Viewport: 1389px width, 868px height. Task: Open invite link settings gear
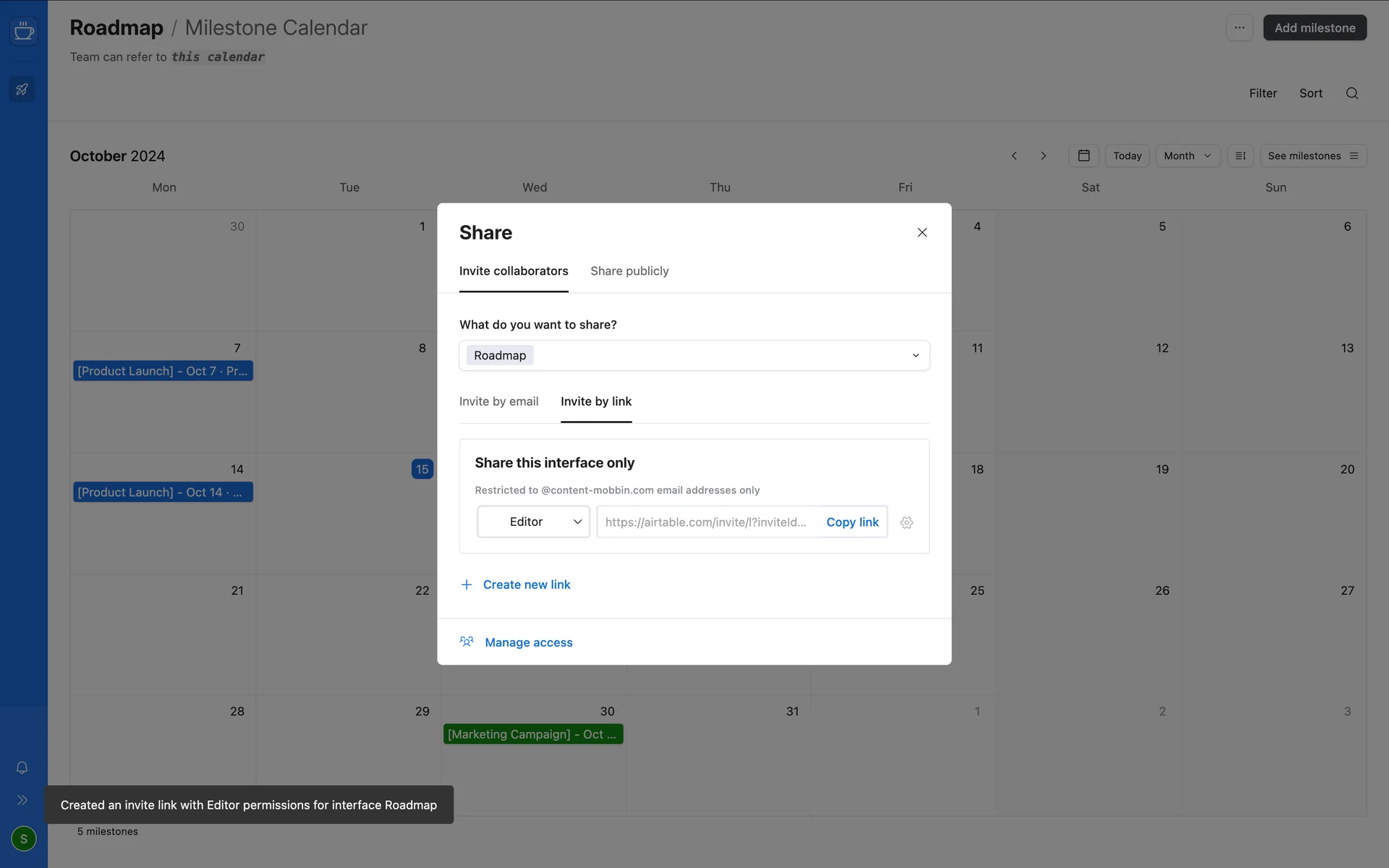click(906, 522)
